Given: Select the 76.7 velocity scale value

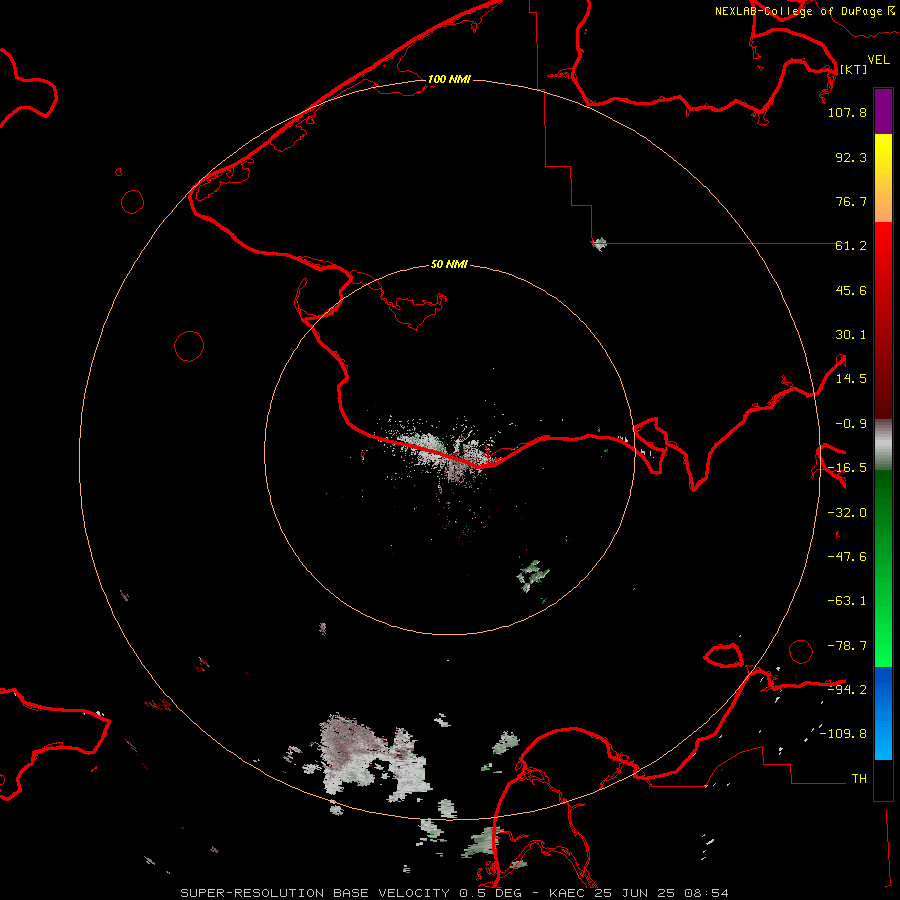Looking at the screenshot, I should [x=851, y=201].
